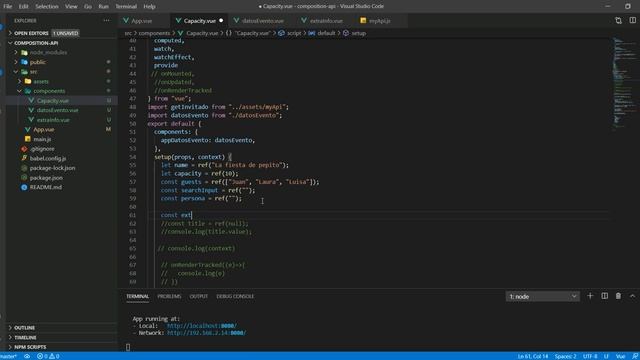Open the Run menu
Viewport: 640px width, 360px height.
tap(103, 7)
